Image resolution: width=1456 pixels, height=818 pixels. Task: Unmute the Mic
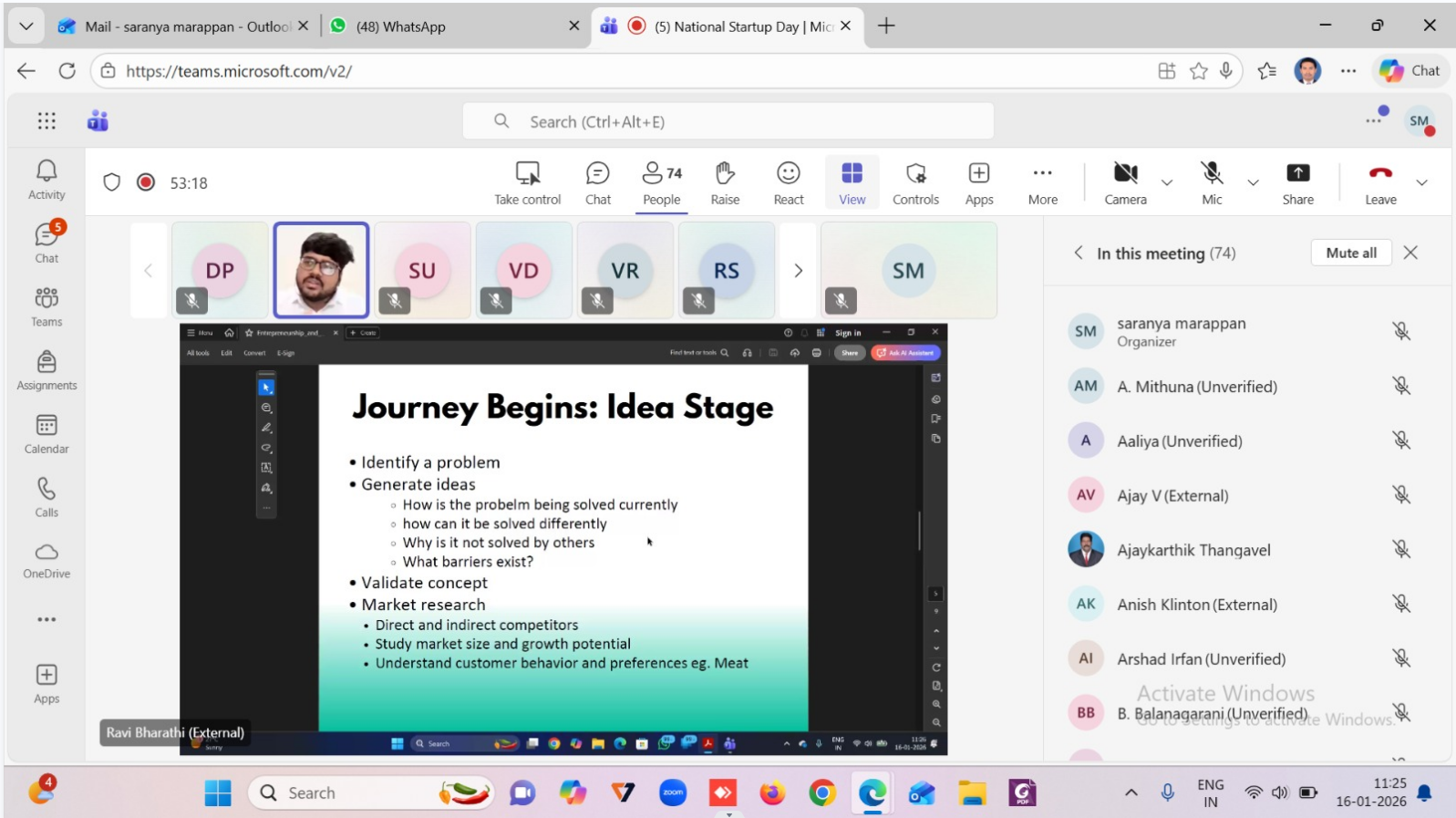point(1211,182)
